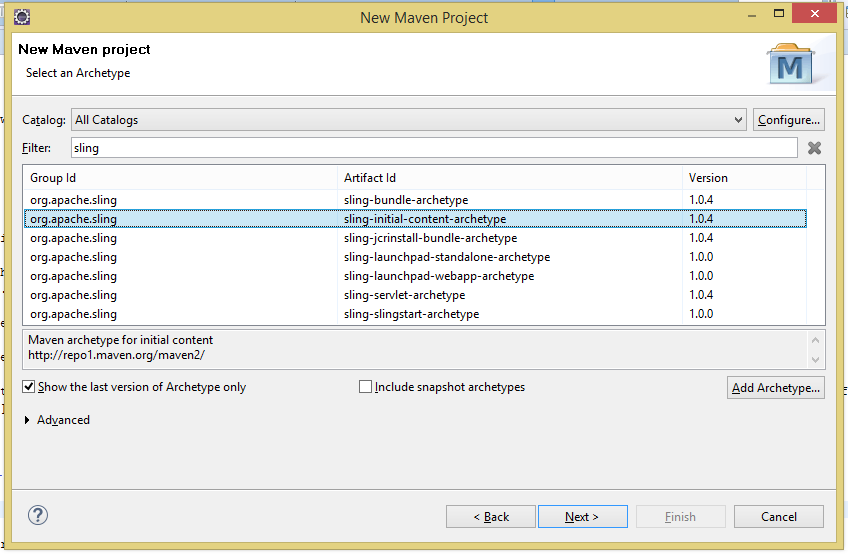Click the Eclipse icon in title bar
848x555 pixels.
(22, 17)
